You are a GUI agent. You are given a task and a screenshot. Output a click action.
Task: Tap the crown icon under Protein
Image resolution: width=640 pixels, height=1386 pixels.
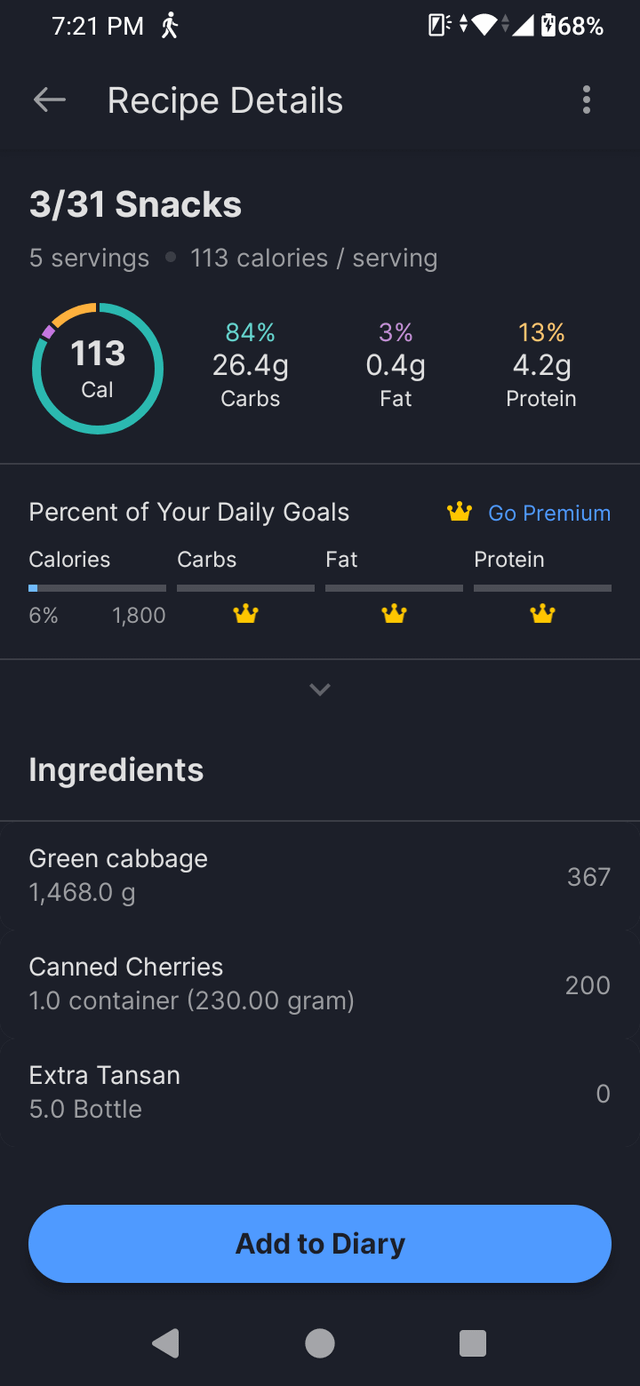(x=542, y=614)
